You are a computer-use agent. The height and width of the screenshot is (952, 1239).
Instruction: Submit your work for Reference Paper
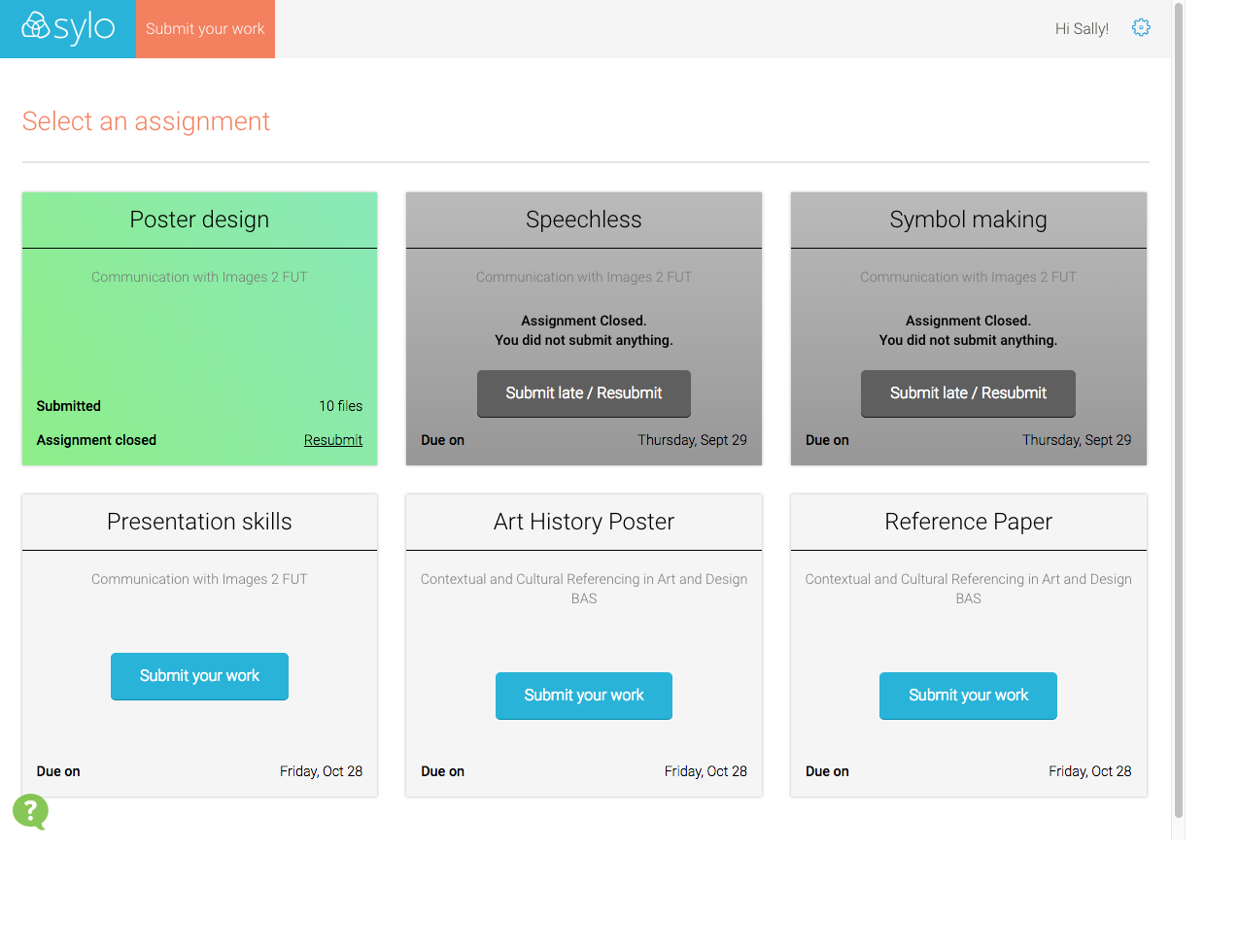click(x=968, y=696)
